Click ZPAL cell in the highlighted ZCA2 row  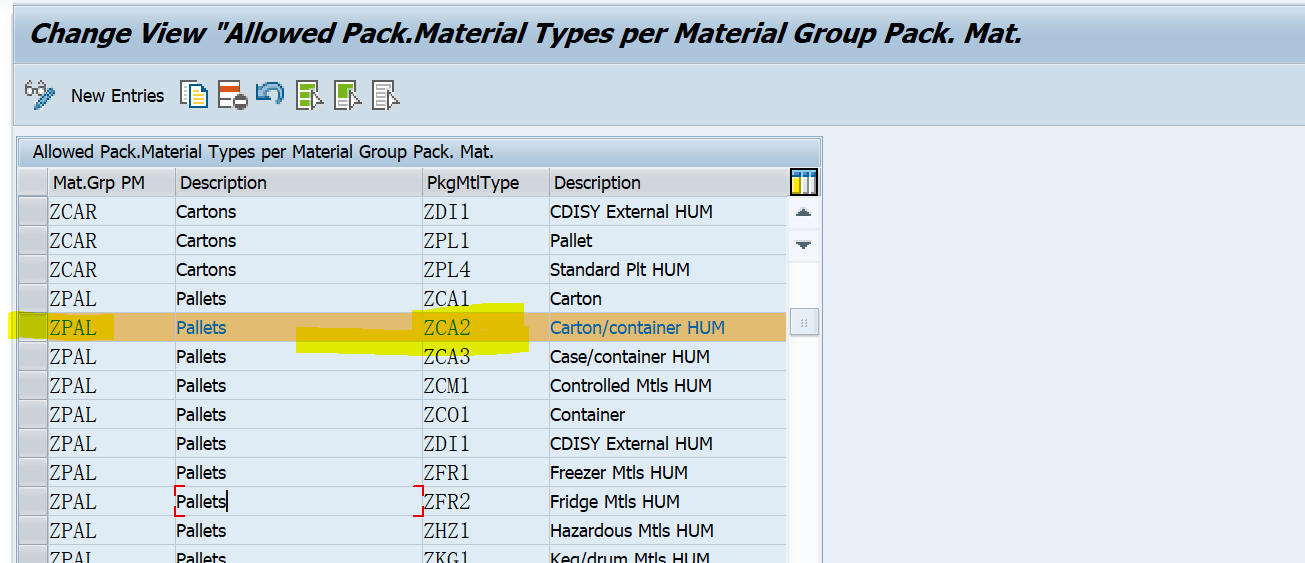[111, 328]
